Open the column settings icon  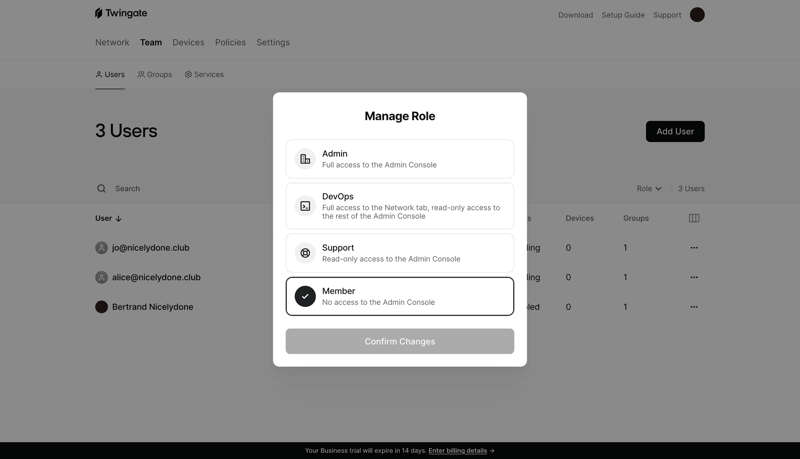tap(694, 218)
